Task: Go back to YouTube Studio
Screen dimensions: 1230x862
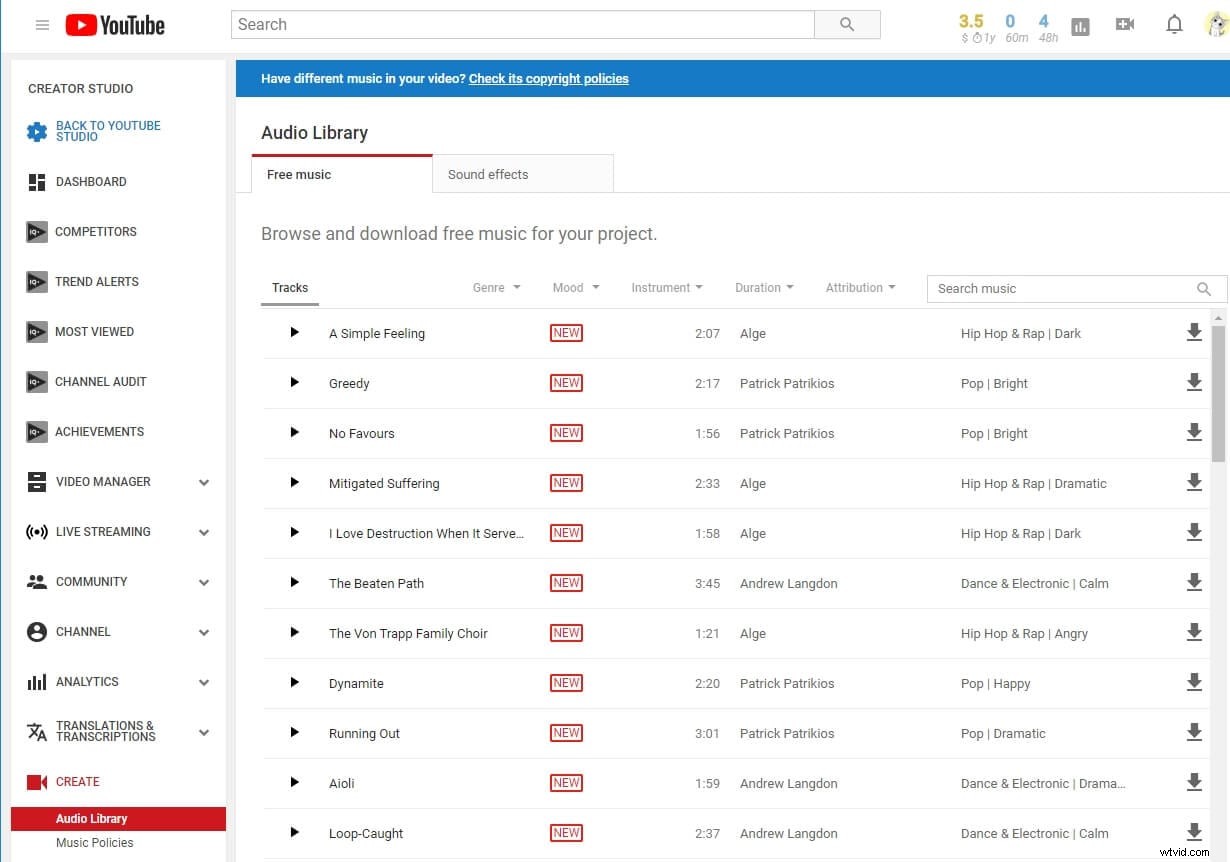Action: click(x=108, y=131)
